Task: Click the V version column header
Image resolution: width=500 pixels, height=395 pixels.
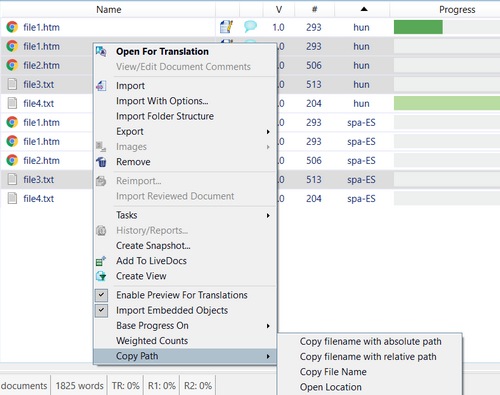Action: coord(279,10)
